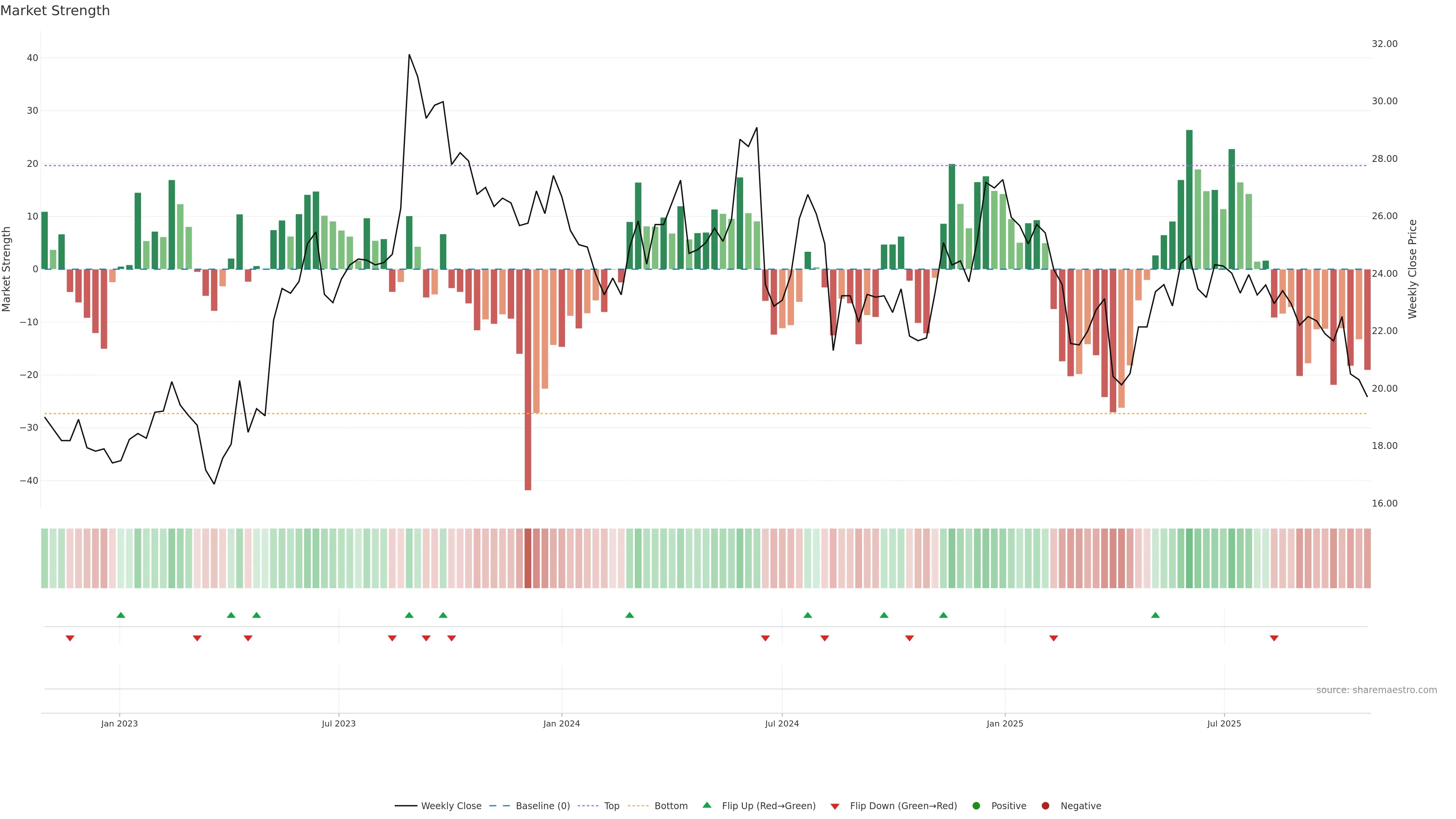Viewport: 1456px width, 819px height.
Task: Click the leftmost red flip-down triangle marker
Action: coord(70,638)
